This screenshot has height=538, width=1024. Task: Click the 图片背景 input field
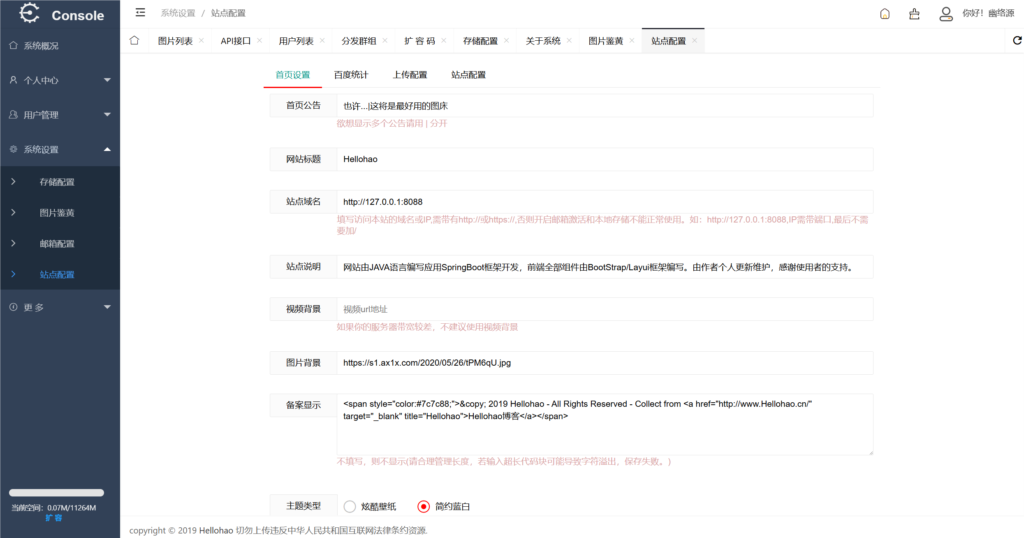coord(605,363)
